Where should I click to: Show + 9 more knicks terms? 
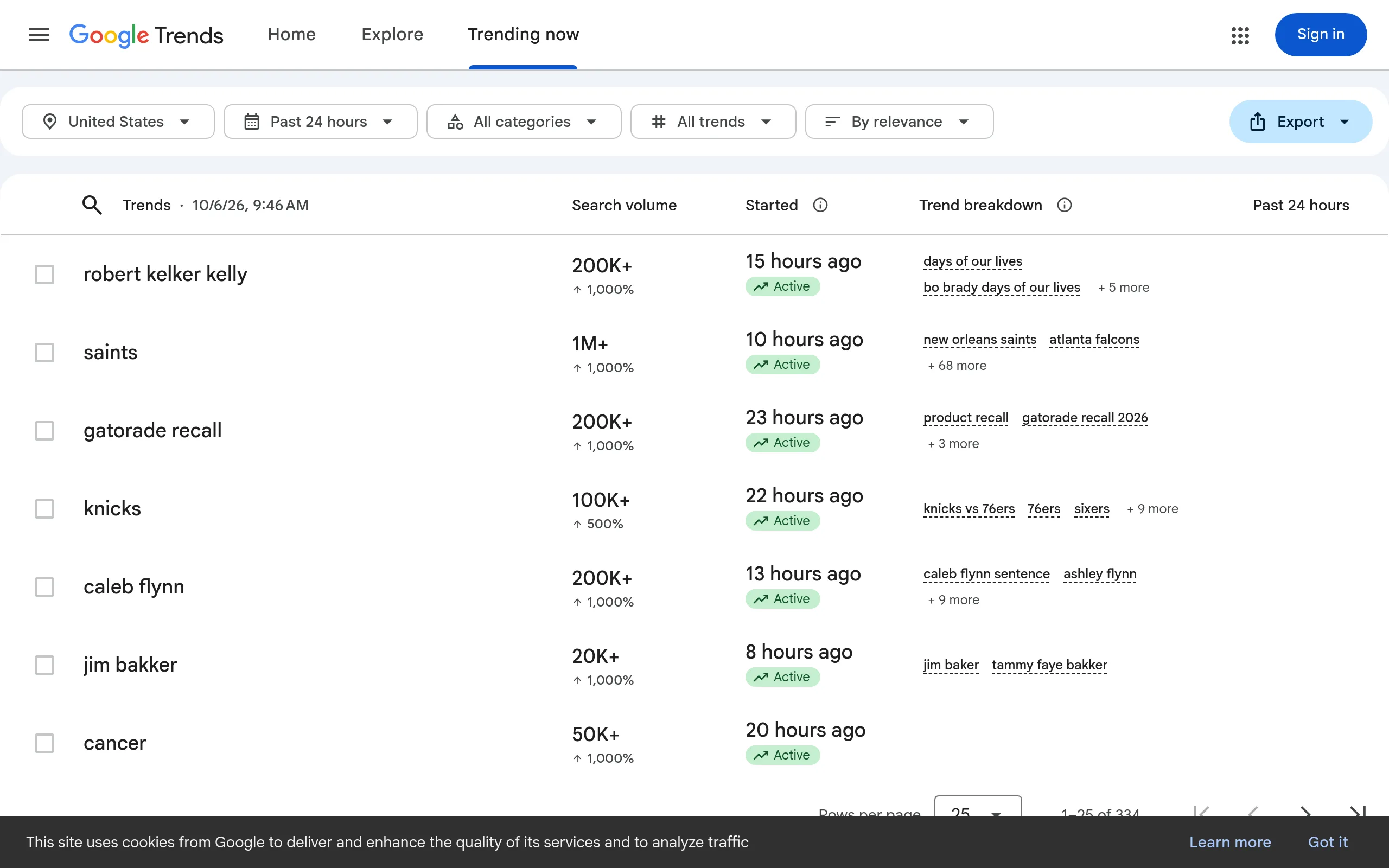pyautogui.click(x=1152, y=509)
